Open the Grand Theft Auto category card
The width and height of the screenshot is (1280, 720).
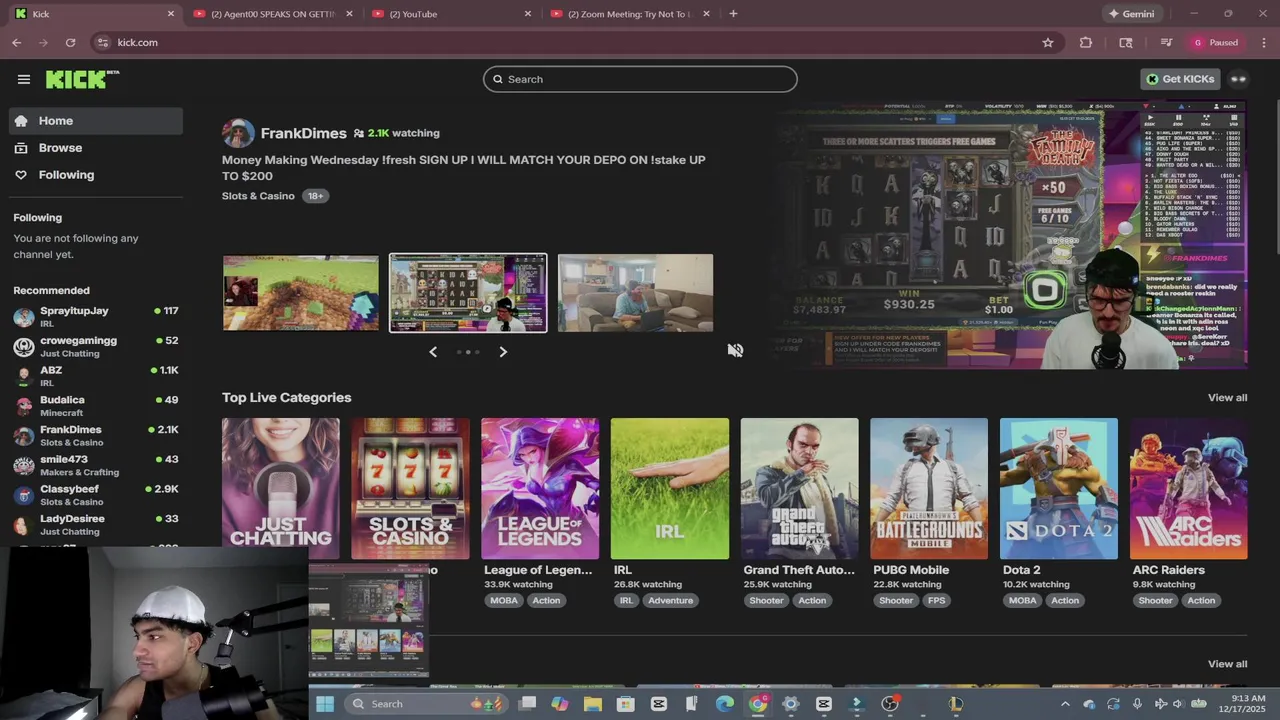[x=799, y=488]
